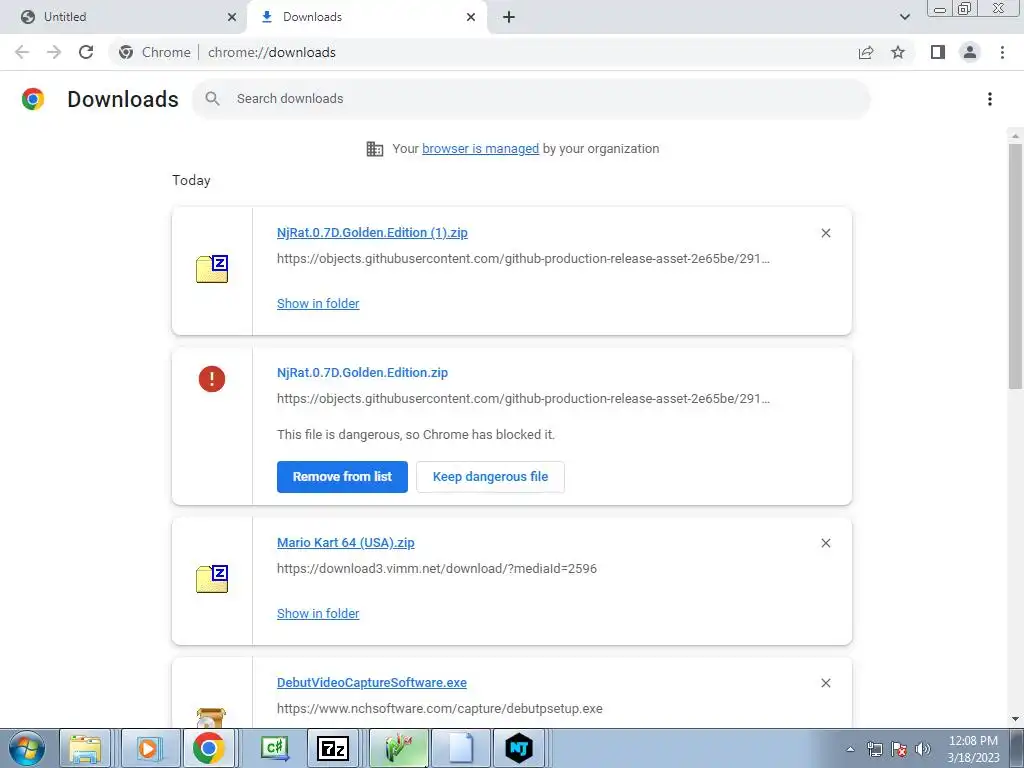The height and width of the screenshot is (768, 1024).
Task: Open NjRat.0.7D.Golden.Edition (1).zip file link
Action: coord(372,232)
